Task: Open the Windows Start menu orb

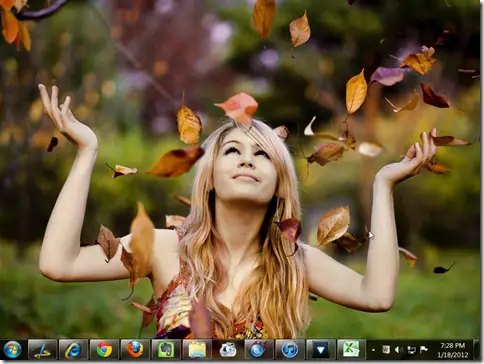Action: click(13, 350)
